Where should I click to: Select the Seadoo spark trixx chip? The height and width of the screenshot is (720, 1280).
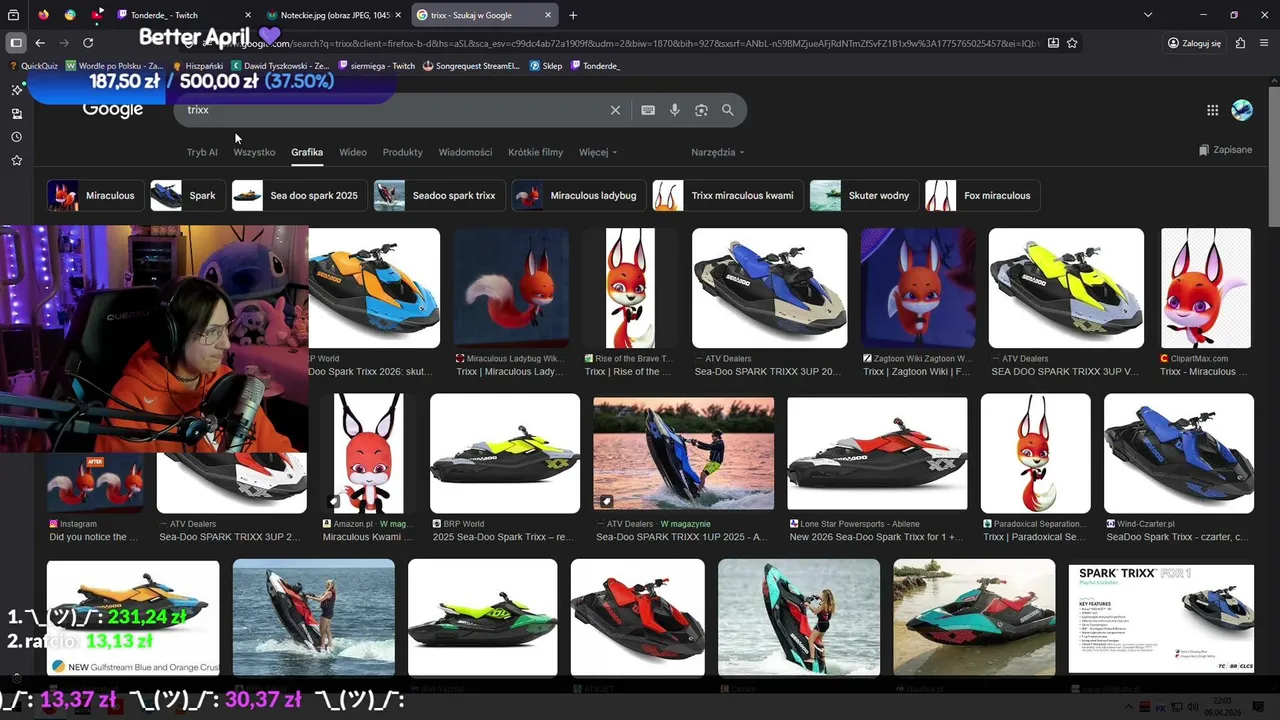439,195
